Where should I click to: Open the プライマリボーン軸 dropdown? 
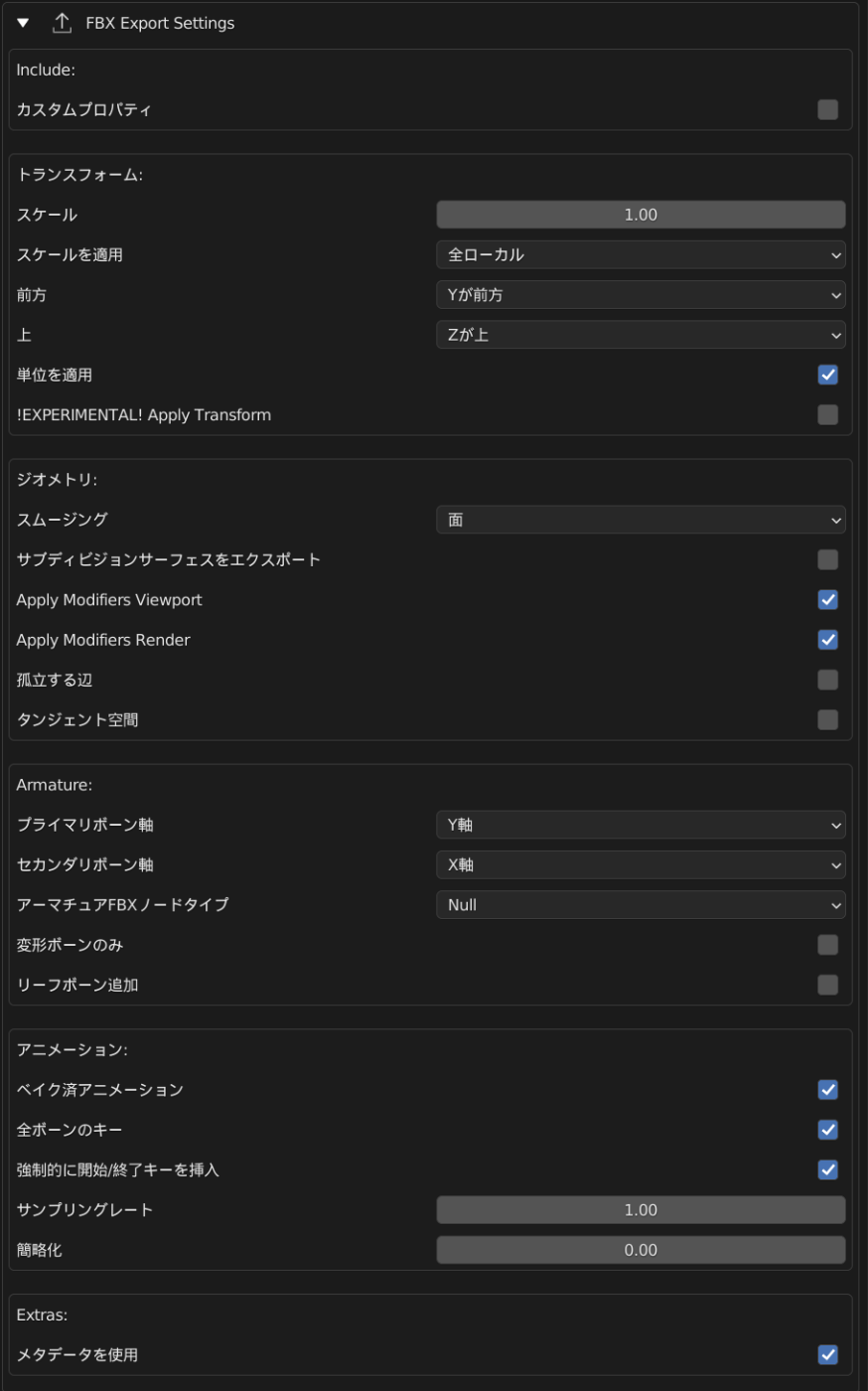coord(641,825)
